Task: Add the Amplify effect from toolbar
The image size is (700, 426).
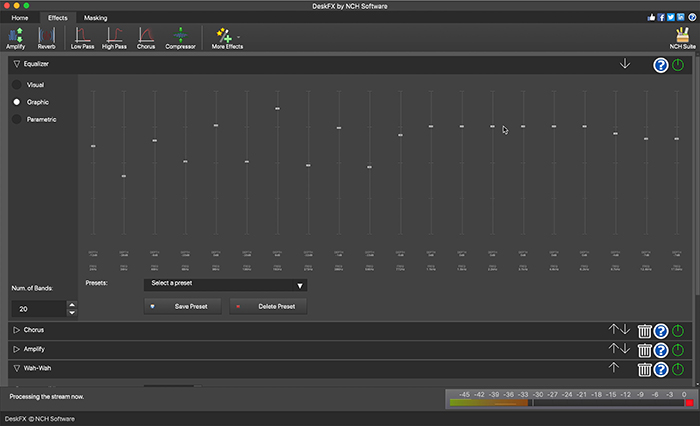Action: pyautogui.click(x=15, y=38)
